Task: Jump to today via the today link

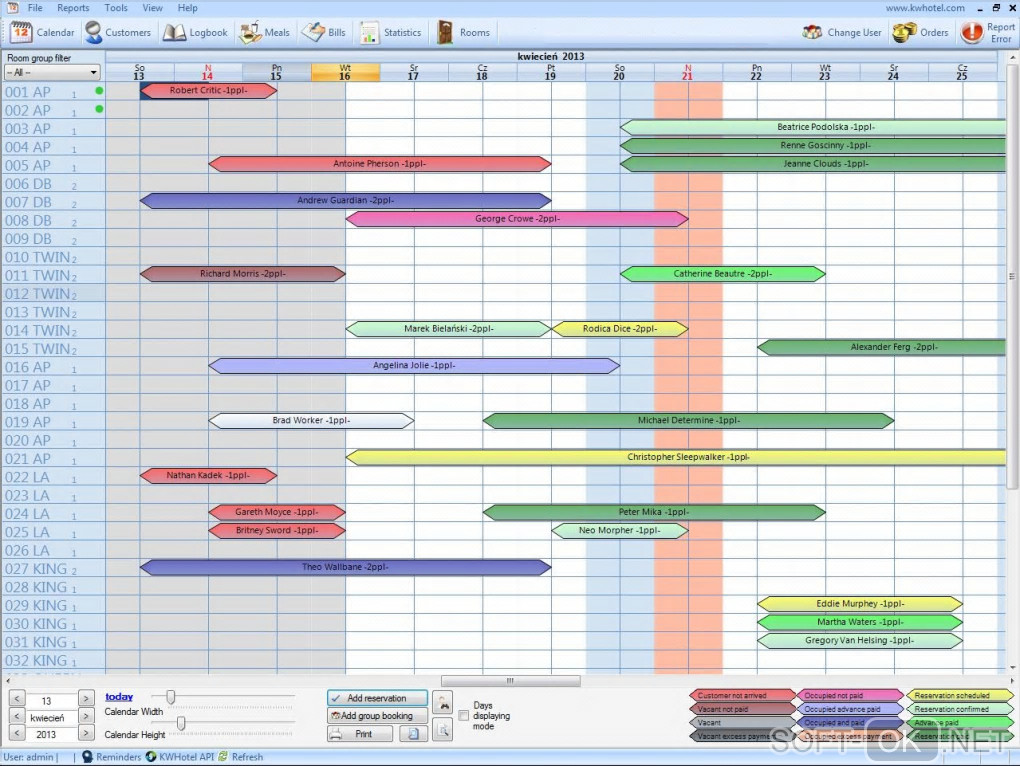Action: click(118, 696)
